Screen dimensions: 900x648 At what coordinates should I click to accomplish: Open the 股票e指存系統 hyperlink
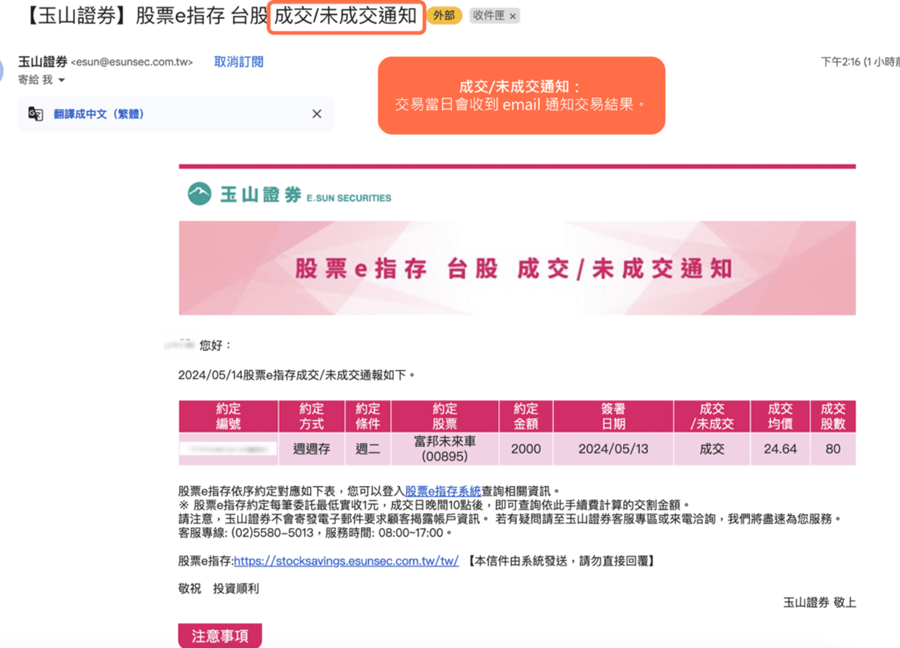tap(443, 491)
